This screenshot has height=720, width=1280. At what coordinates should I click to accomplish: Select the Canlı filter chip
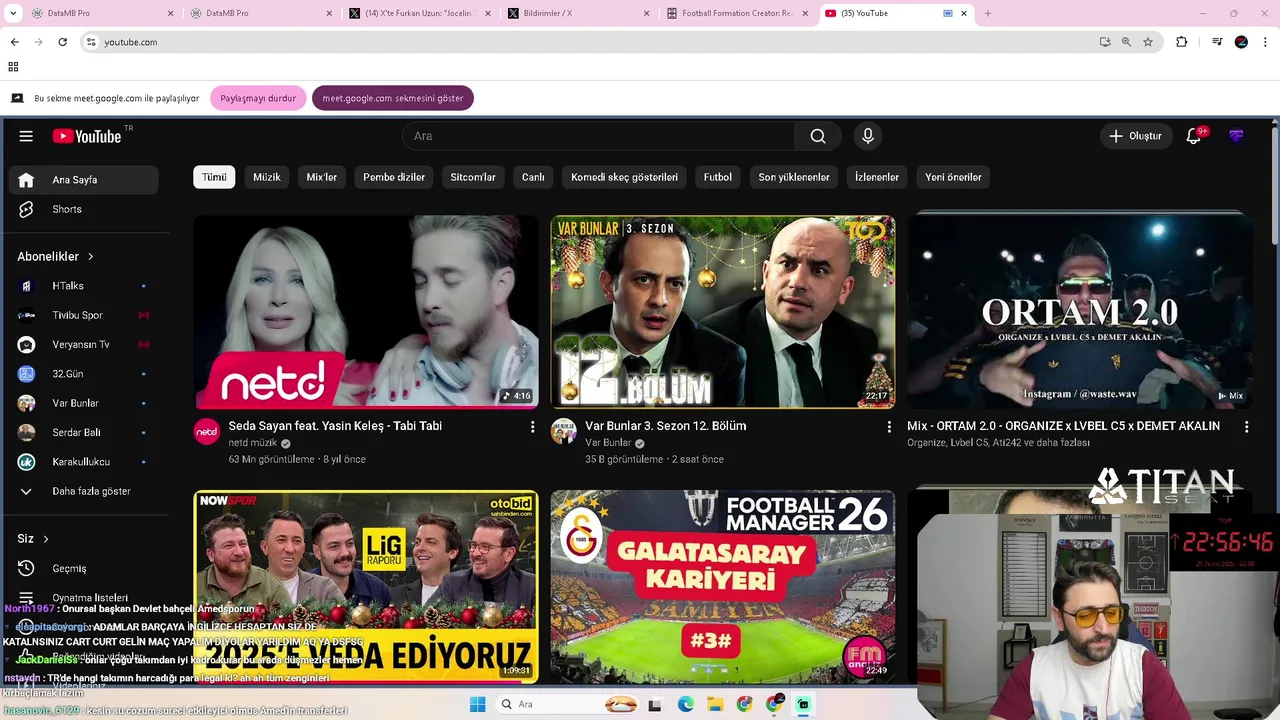pyautogui.click(x=533, y=177)
